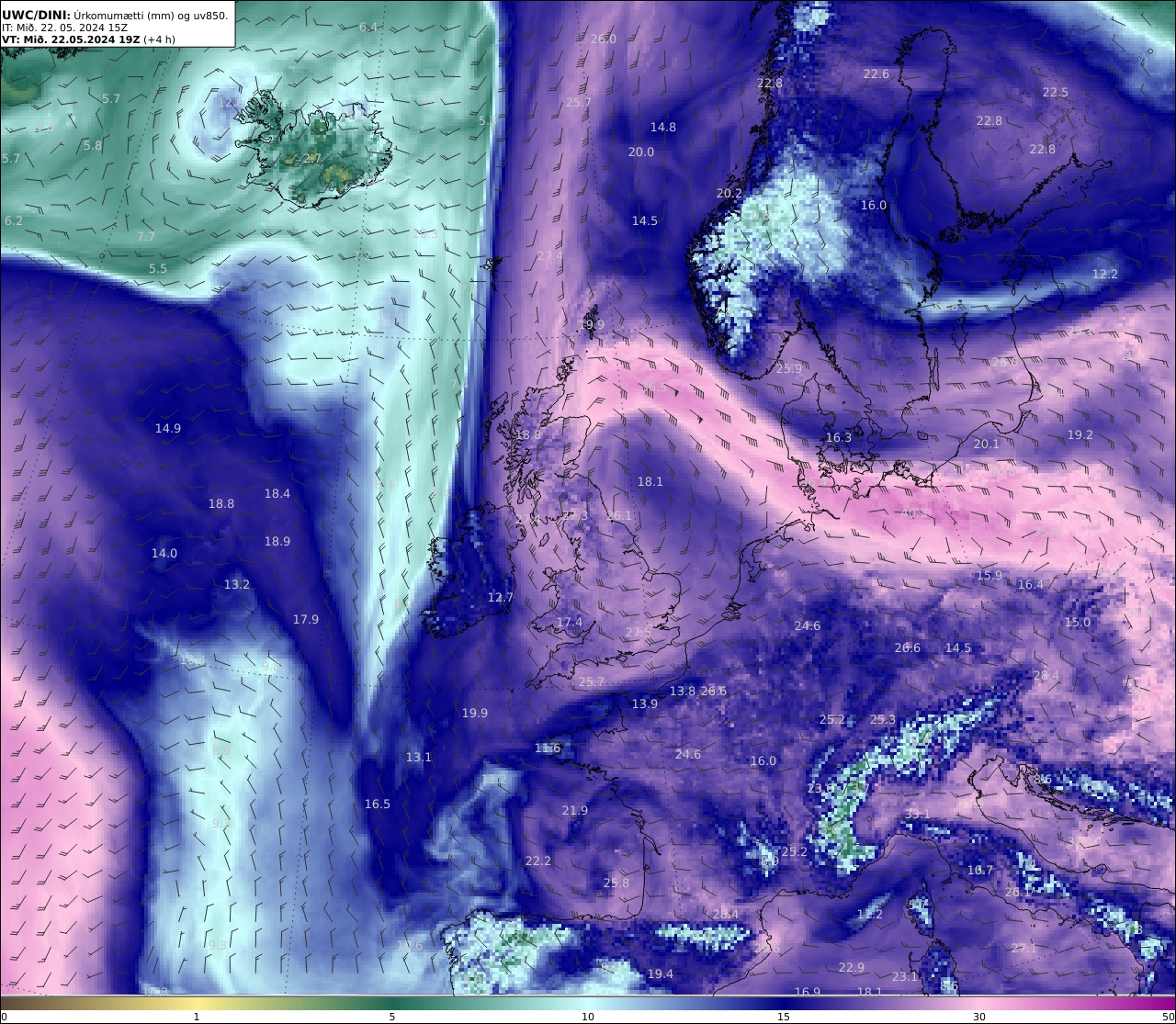Click the map value 22.2
Screen dimensions: 1176x1024
538,861
